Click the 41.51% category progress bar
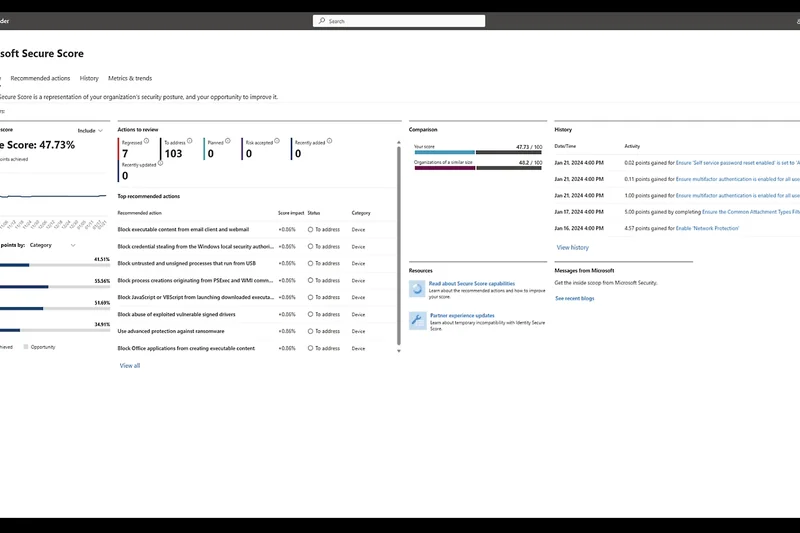The image size is (800, 533). click(55, 265)
